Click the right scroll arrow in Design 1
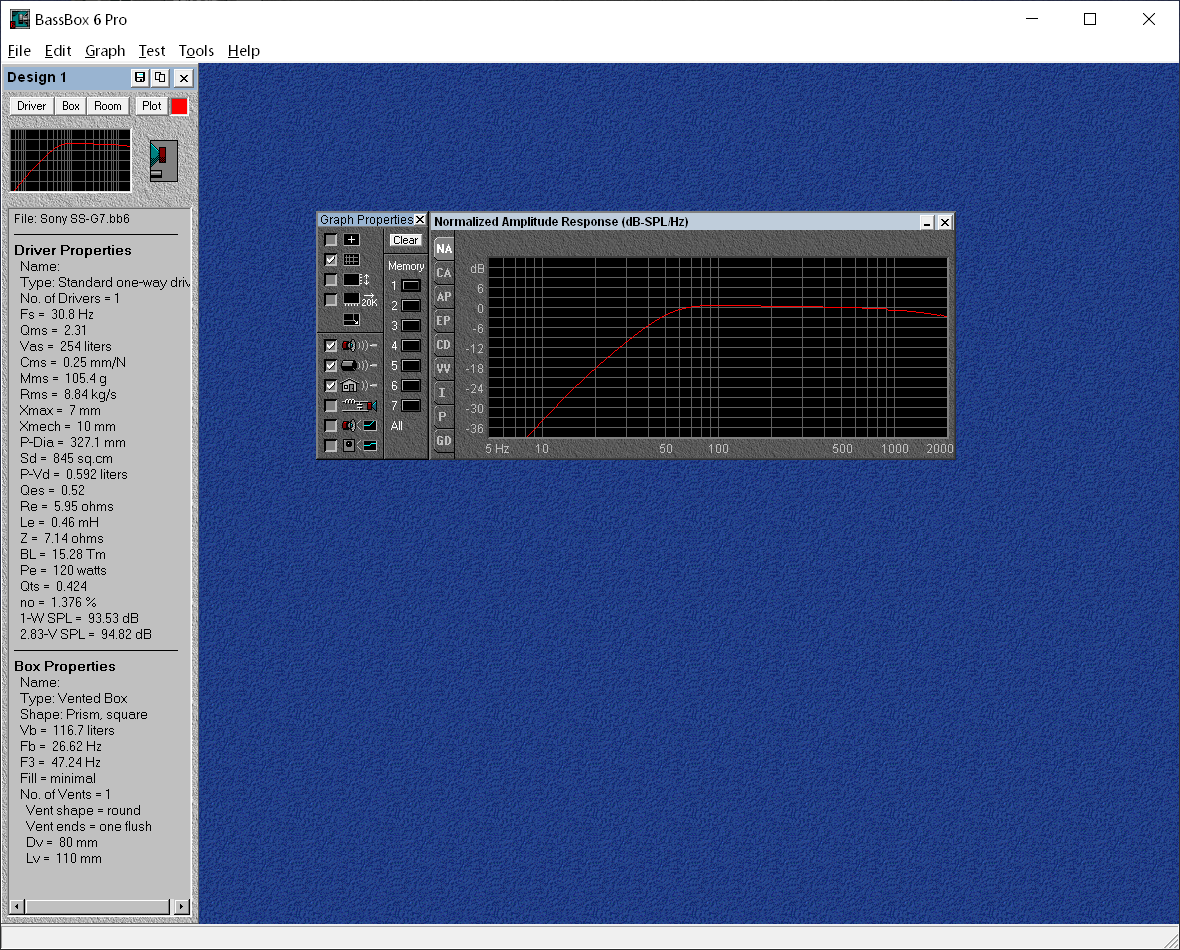 (x=181, y=906)
